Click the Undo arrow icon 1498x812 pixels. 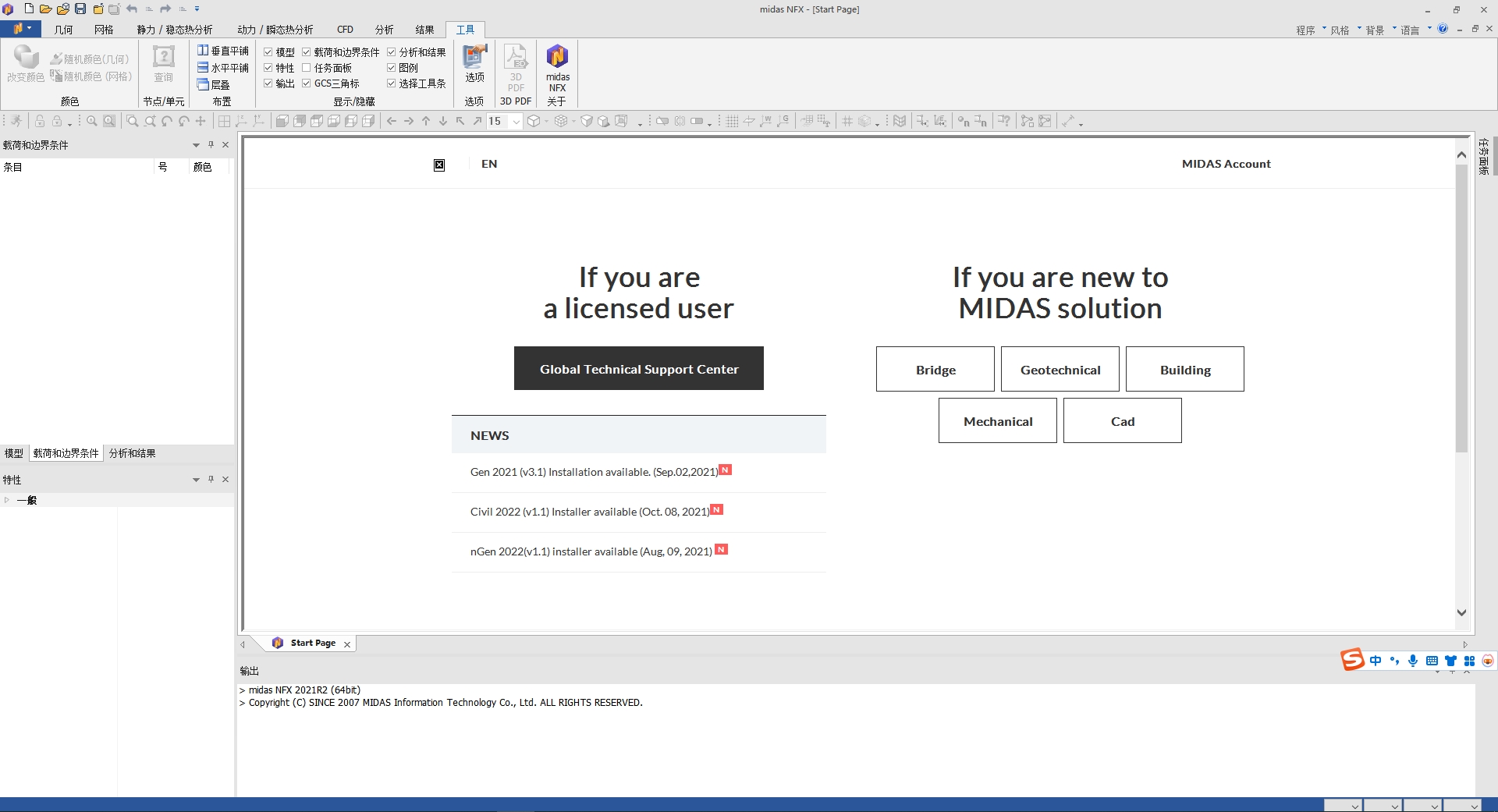(x=132, y=9)
